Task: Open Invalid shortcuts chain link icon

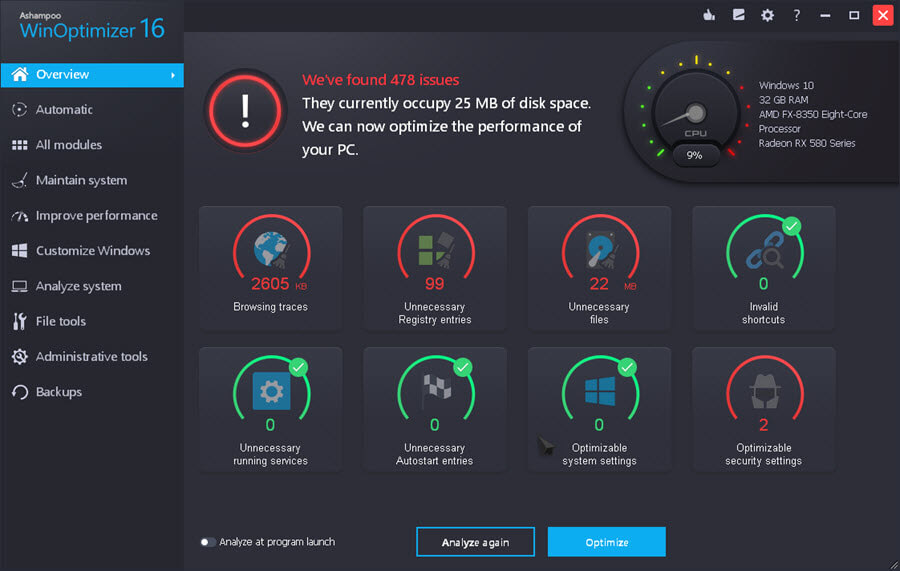Action: click(x=765, y=251)
